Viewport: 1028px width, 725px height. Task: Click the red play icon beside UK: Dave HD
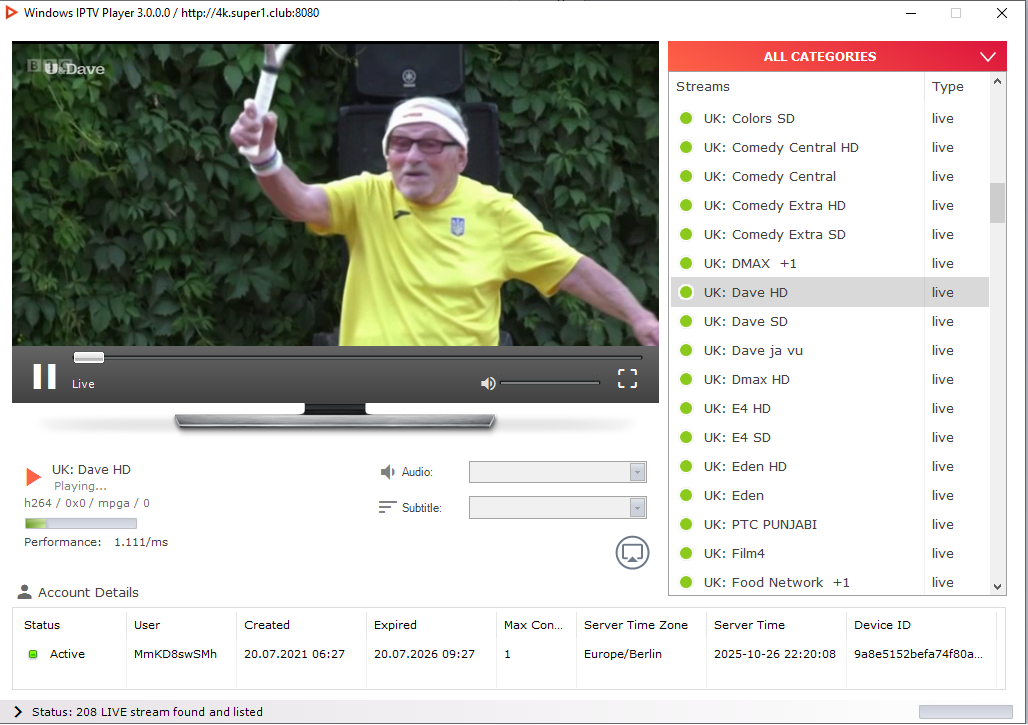coord(34,477)
